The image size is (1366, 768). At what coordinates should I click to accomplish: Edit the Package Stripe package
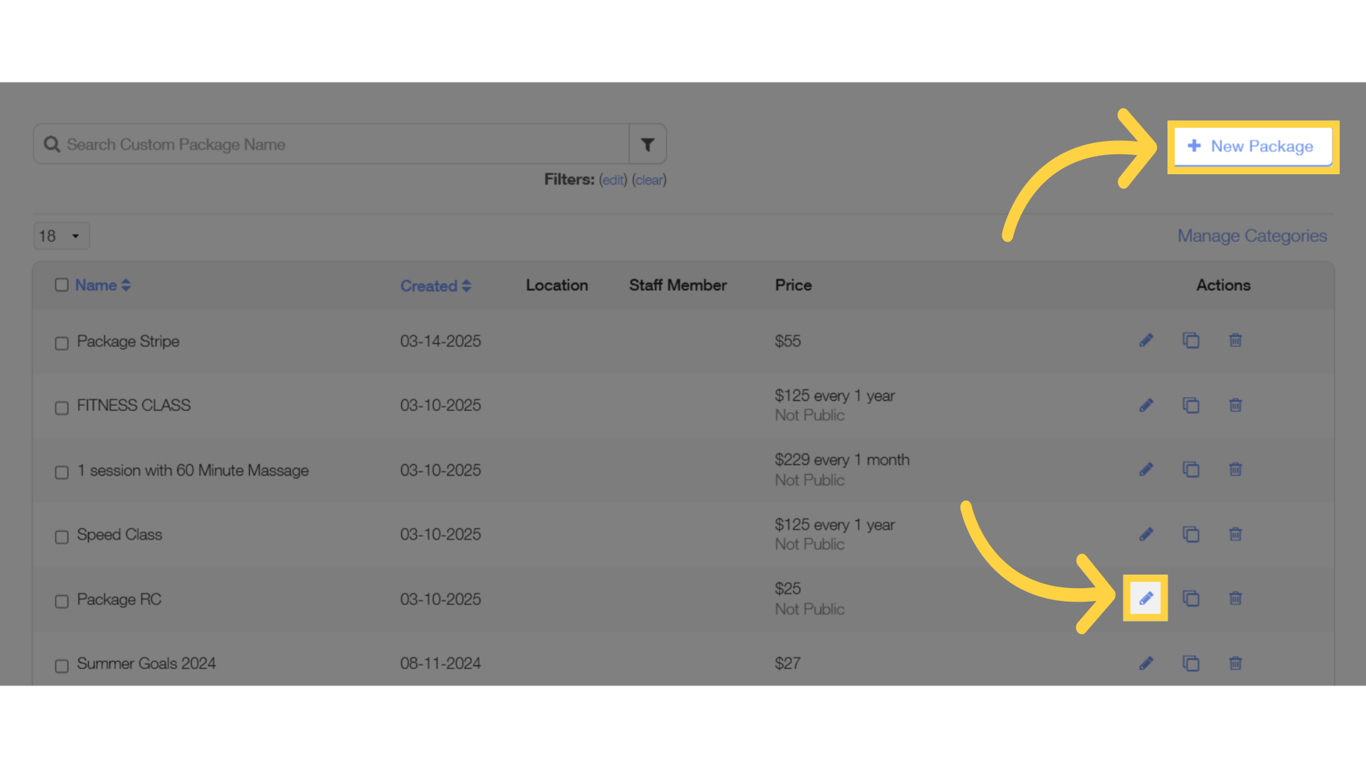coord(1146,340)
